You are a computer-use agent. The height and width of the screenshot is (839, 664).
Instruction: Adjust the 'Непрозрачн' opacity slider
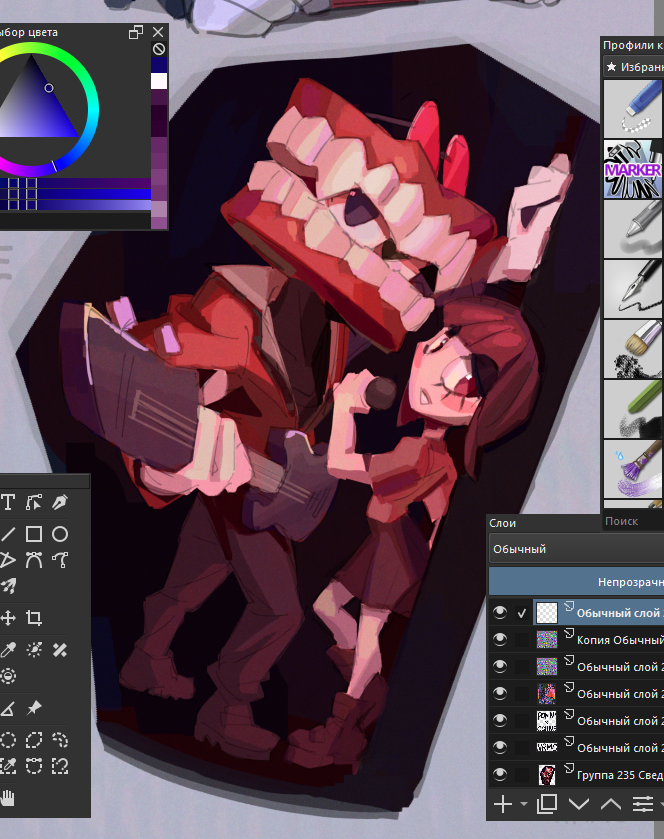coord(576,582)
